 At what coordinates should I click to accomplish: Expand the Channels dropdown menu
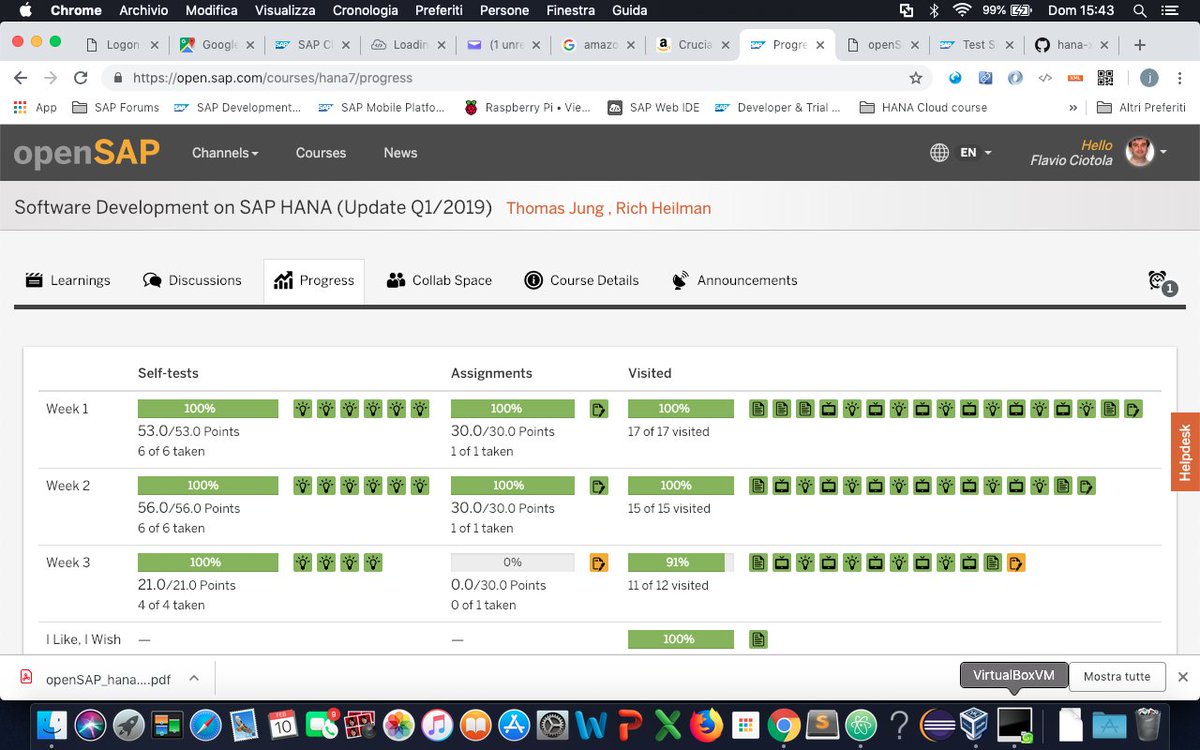tap(225, 153)
